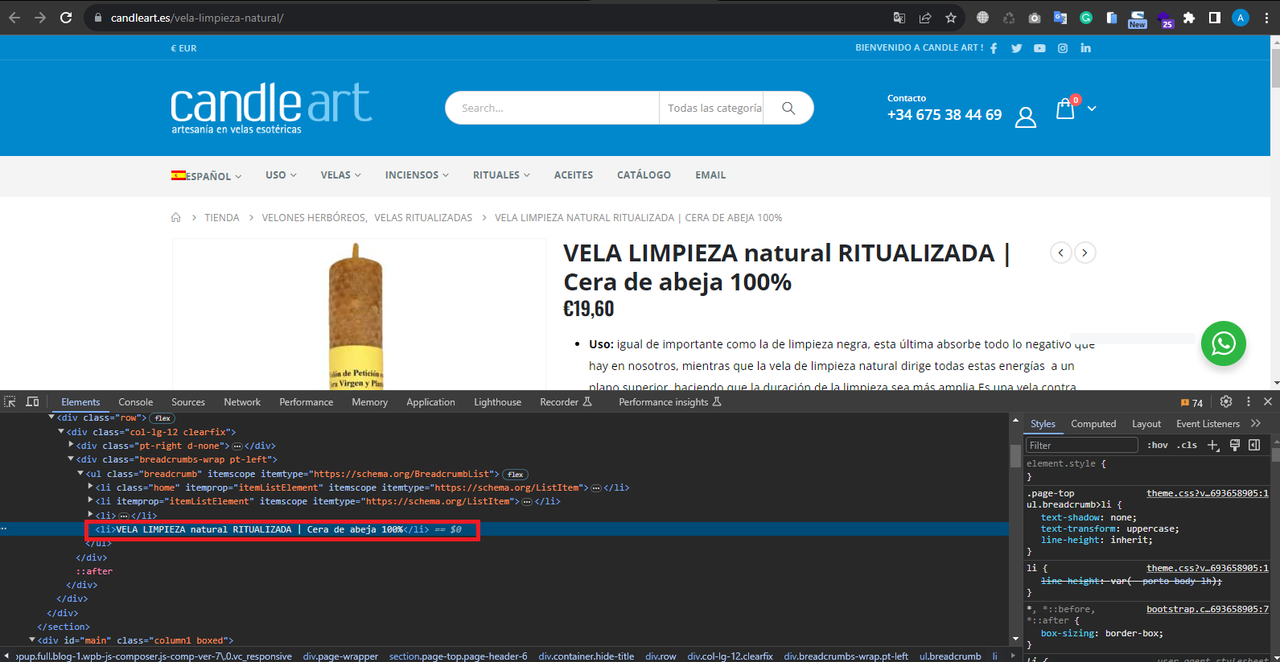Open the Todas las categorías dropdown
This screenshot has height=662, width=1280.
(x=711, y=108)
